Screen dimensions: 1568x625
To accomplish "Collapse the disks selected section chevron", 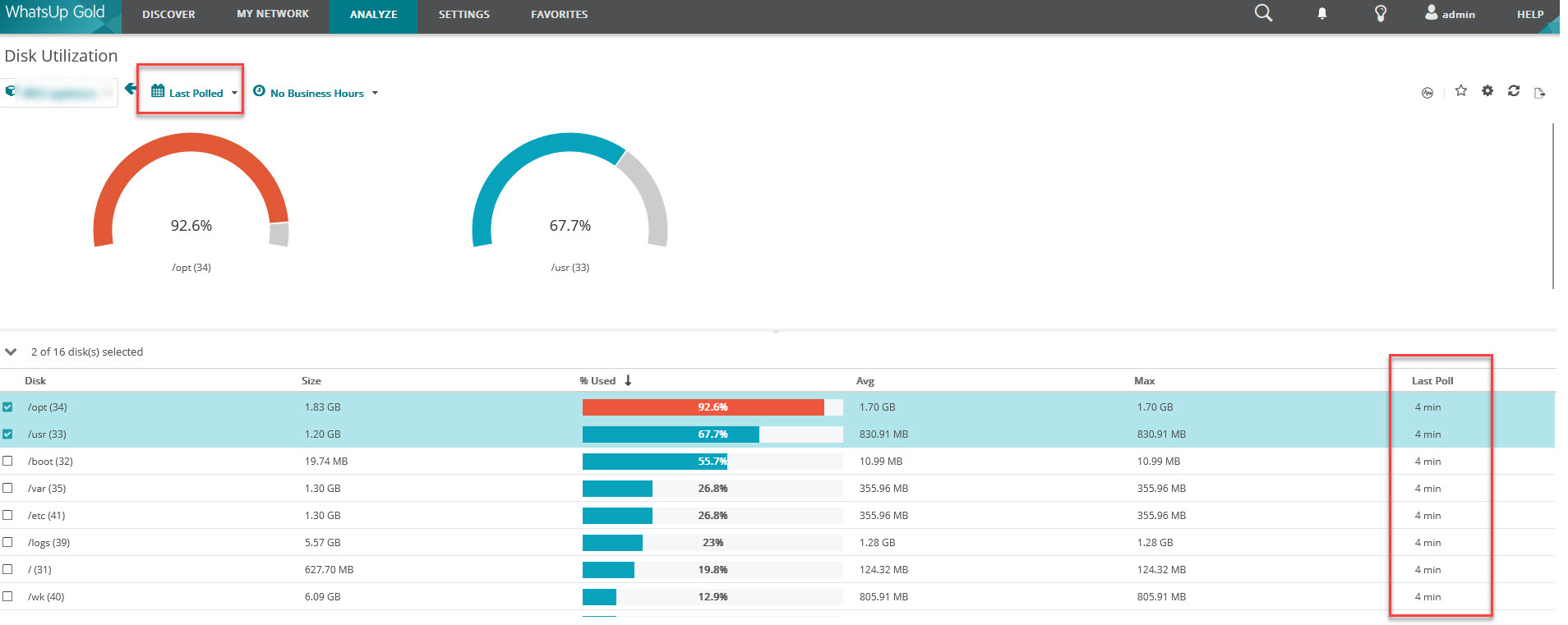I will 11,352.
